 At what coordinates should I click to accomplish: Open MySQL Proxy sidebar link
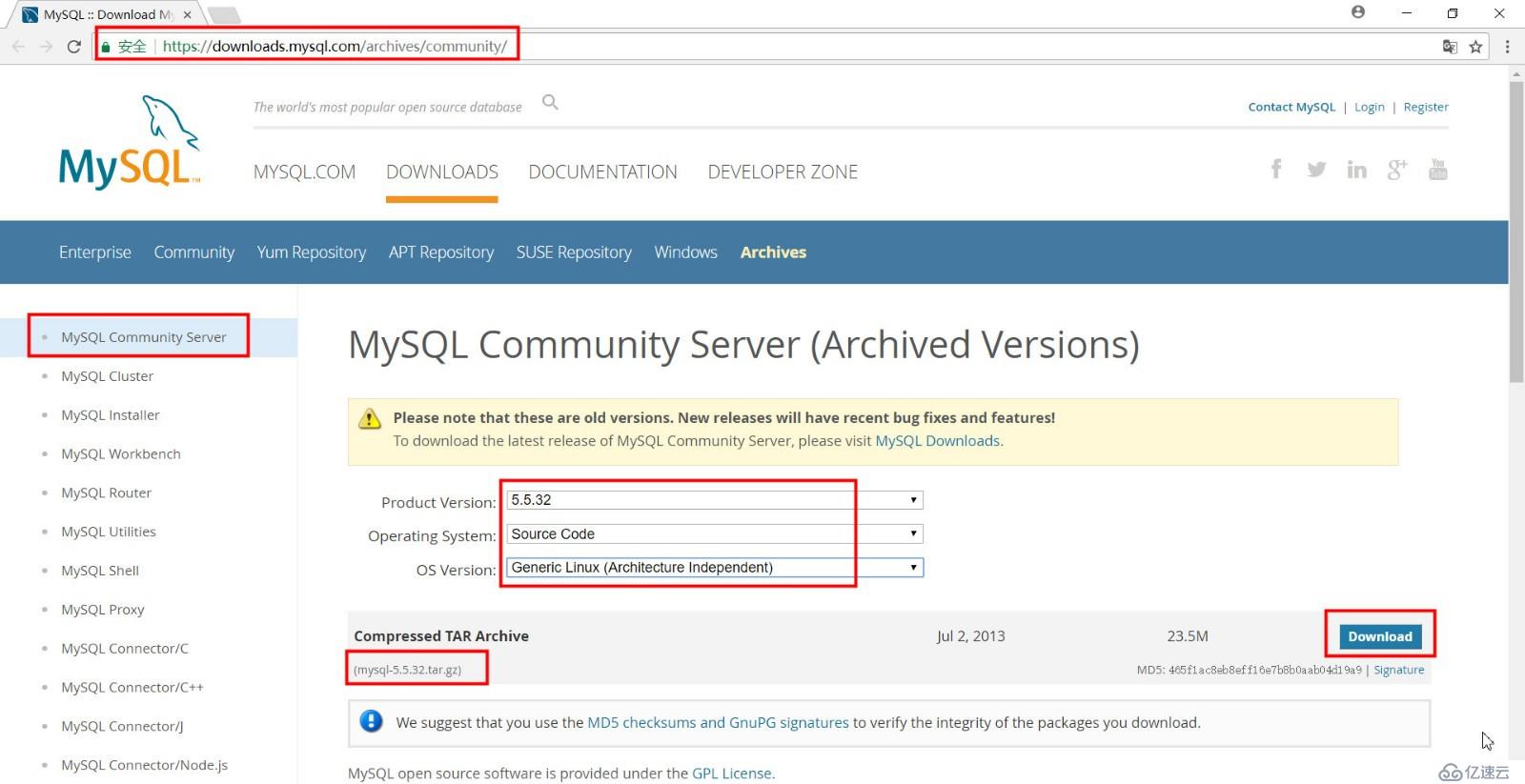(103, 610)
